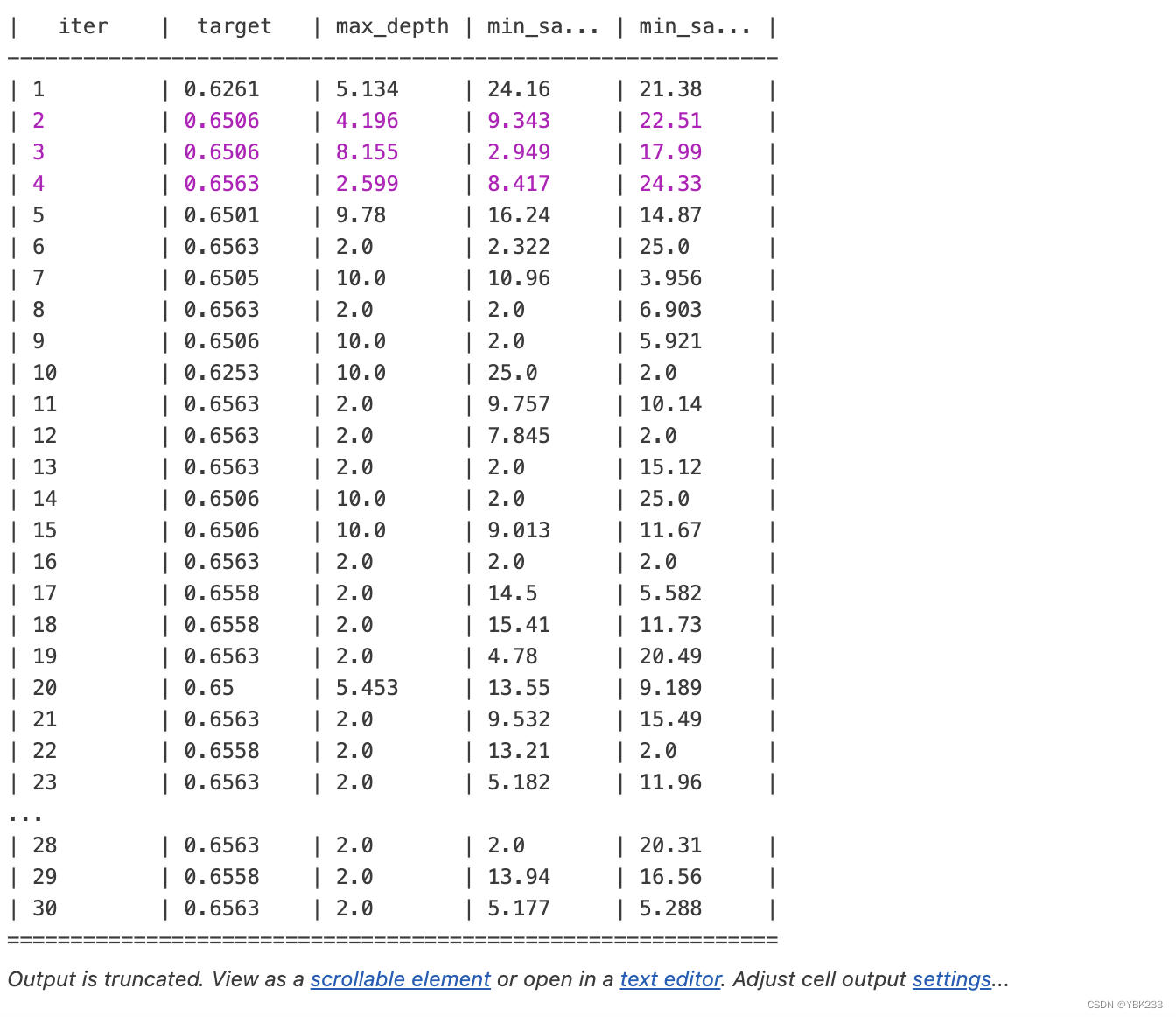Select the 'max_depth' column header
The width and height of the screenshot is (1176, 1017).
coord(392,26)
